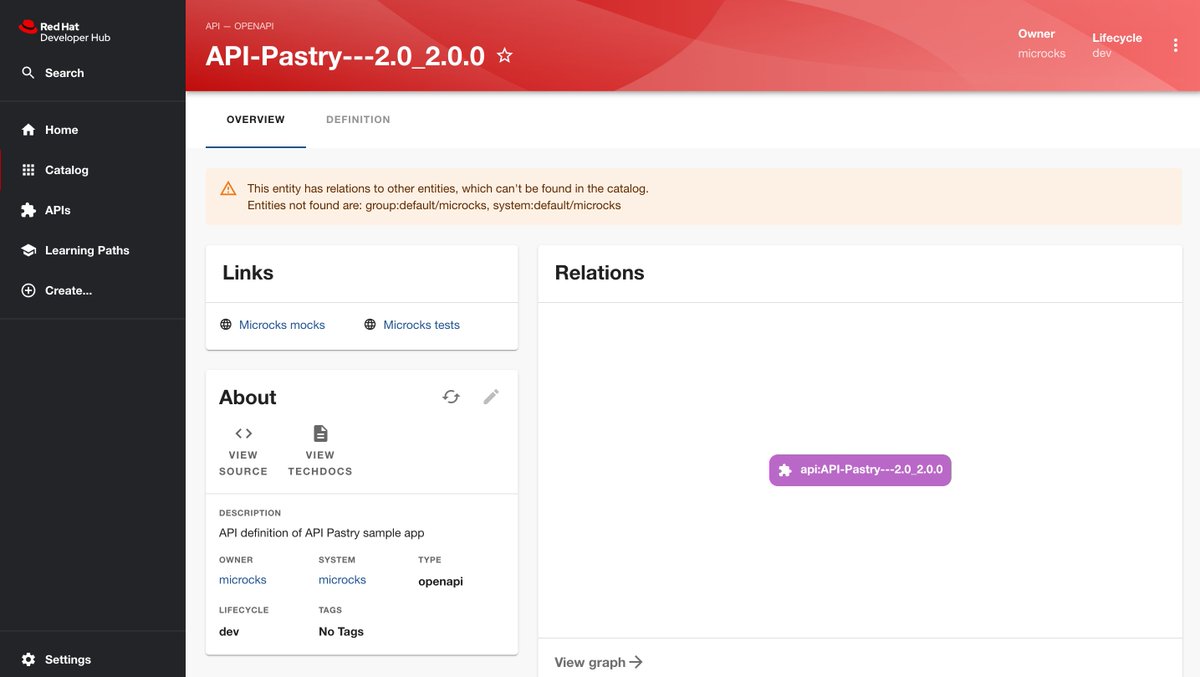The width and height of the screenshot is (1200, 677).
Task: Click the refresh icon in About card
Action: [x=451, y=396]
